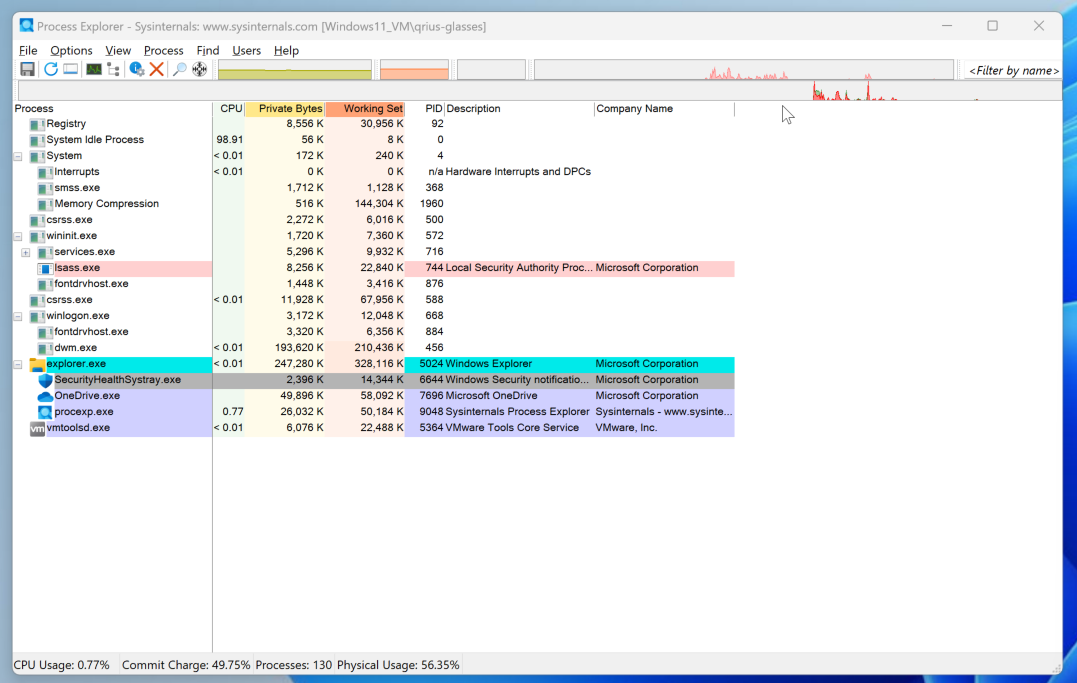Click the red X Kill Process icon
The height and width of the screenshot is (683, 1077).
pyautogui.click(x=157, y=69)
